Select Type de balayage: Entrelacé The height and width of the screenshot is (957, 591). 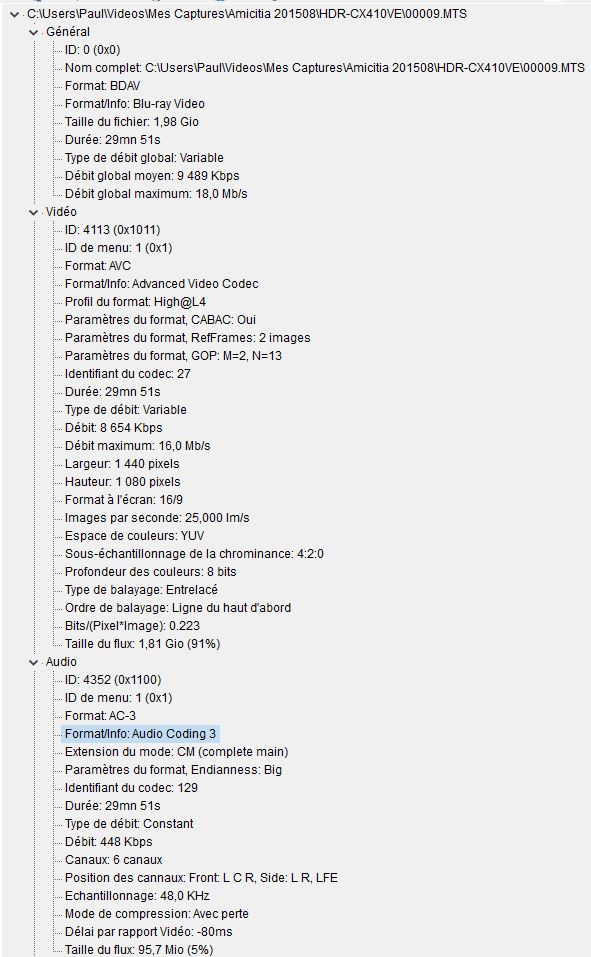tap(141, 590)
